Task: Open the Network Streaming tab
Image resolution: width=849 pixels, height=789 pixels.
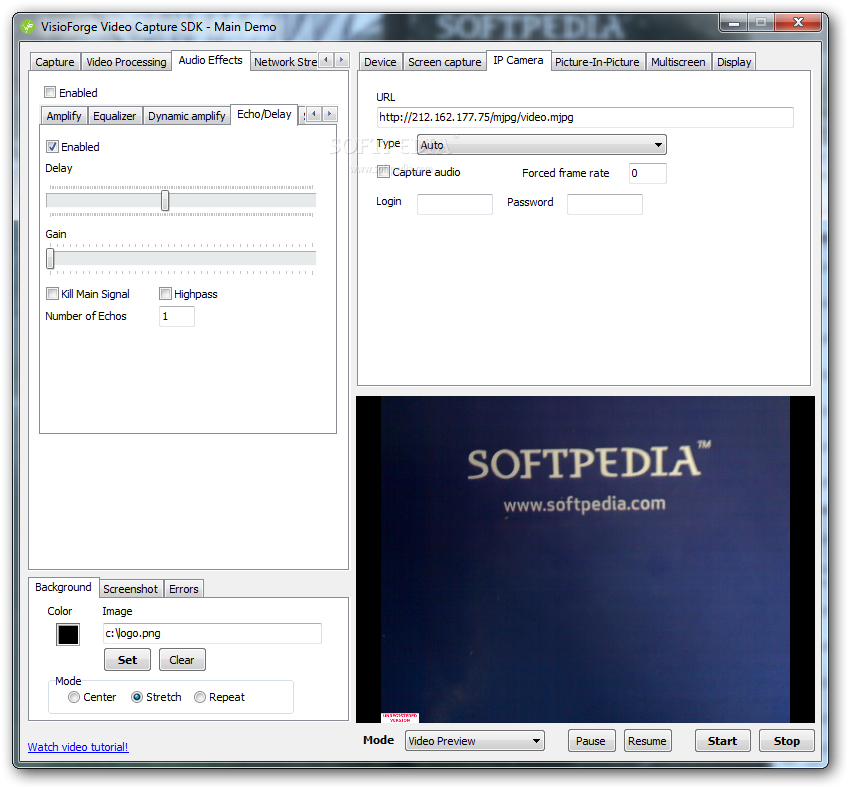Action: coord(285,62)
